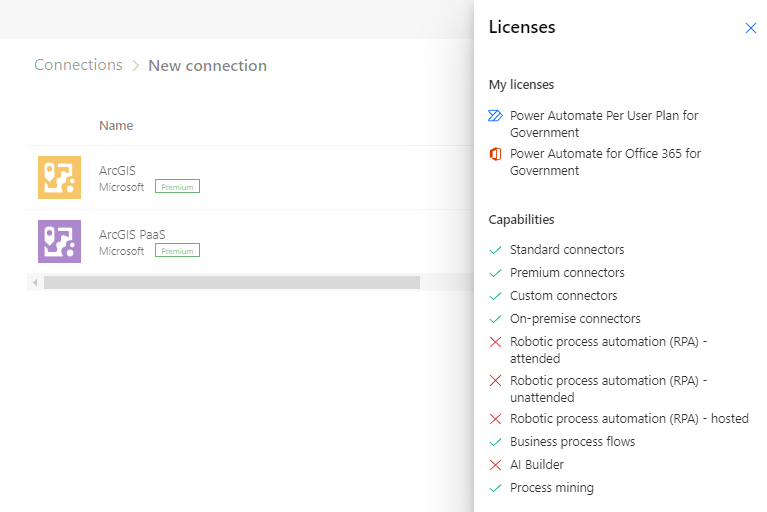Click the RPA hosted red cross icon
The width and height of the screenshot is (767, 512).
coord(495,419)
